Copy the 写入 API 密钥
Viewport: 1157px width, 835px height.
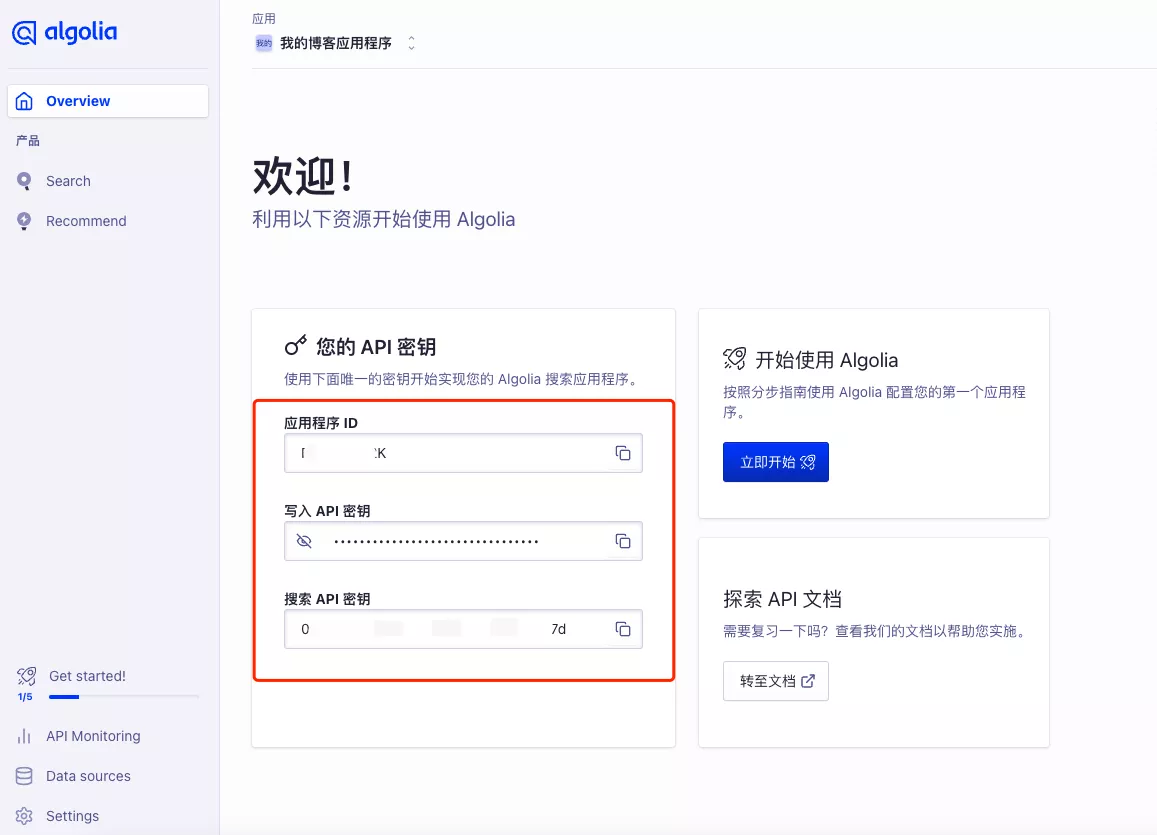[623, 541]
